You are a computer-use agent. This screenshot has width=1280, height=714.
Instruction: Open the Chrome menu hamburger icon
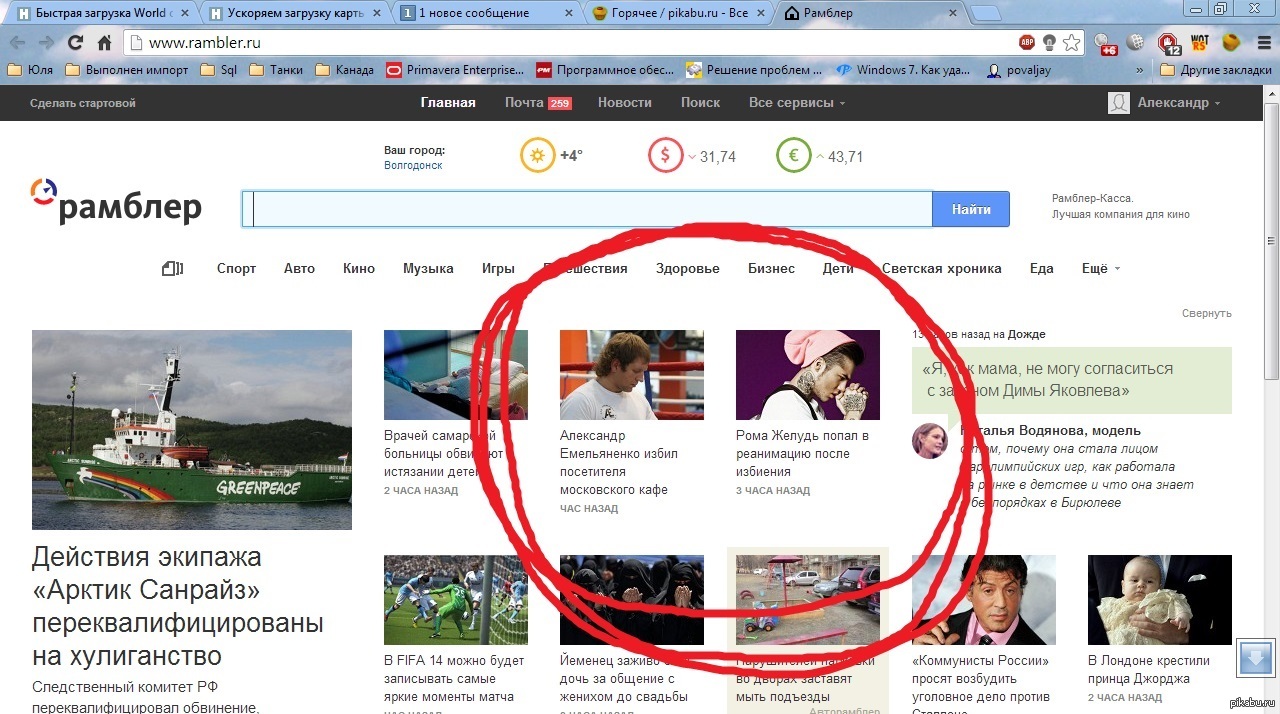1264,43
